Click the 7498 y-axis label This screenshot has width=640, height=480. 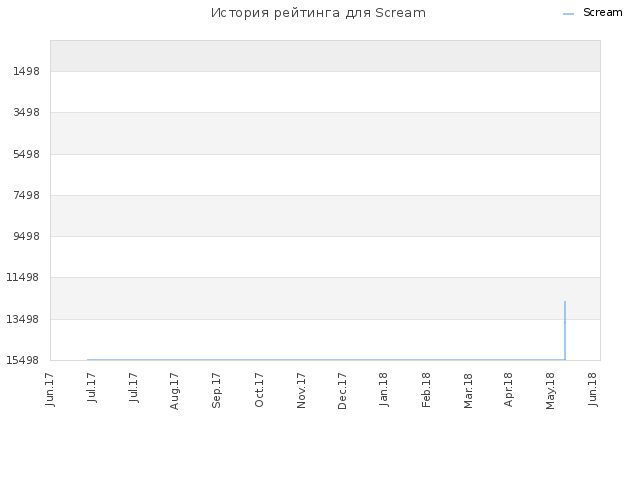click(x=27, y=195)
